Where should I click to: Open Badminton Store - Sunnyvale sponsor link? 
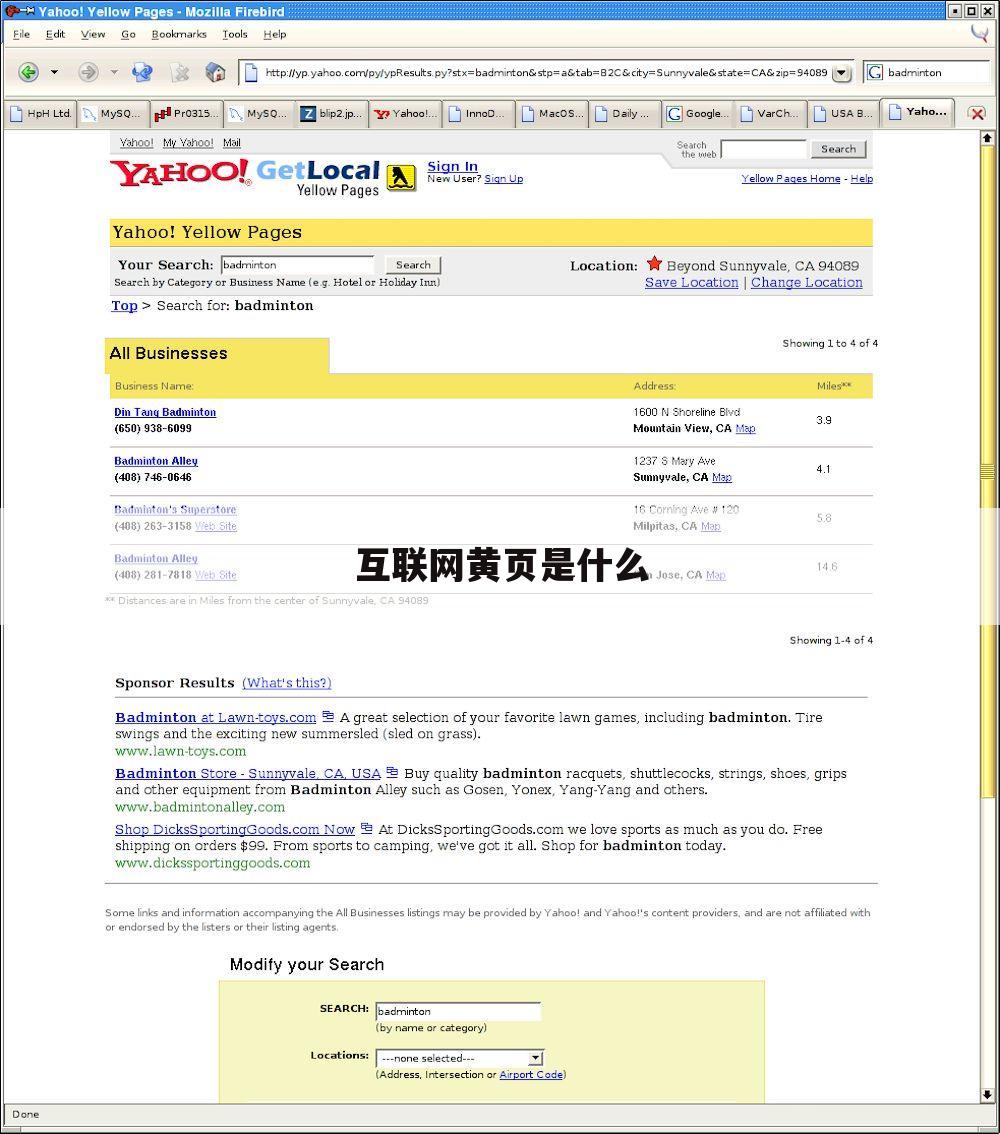click(248, 773)
